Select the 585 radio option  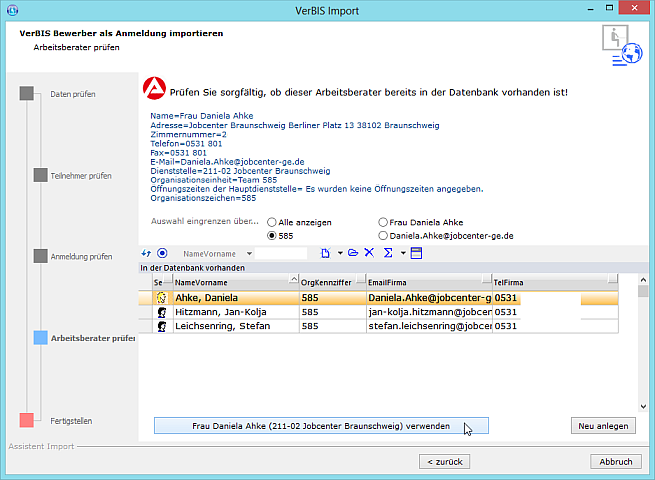[x=272, y=236]
